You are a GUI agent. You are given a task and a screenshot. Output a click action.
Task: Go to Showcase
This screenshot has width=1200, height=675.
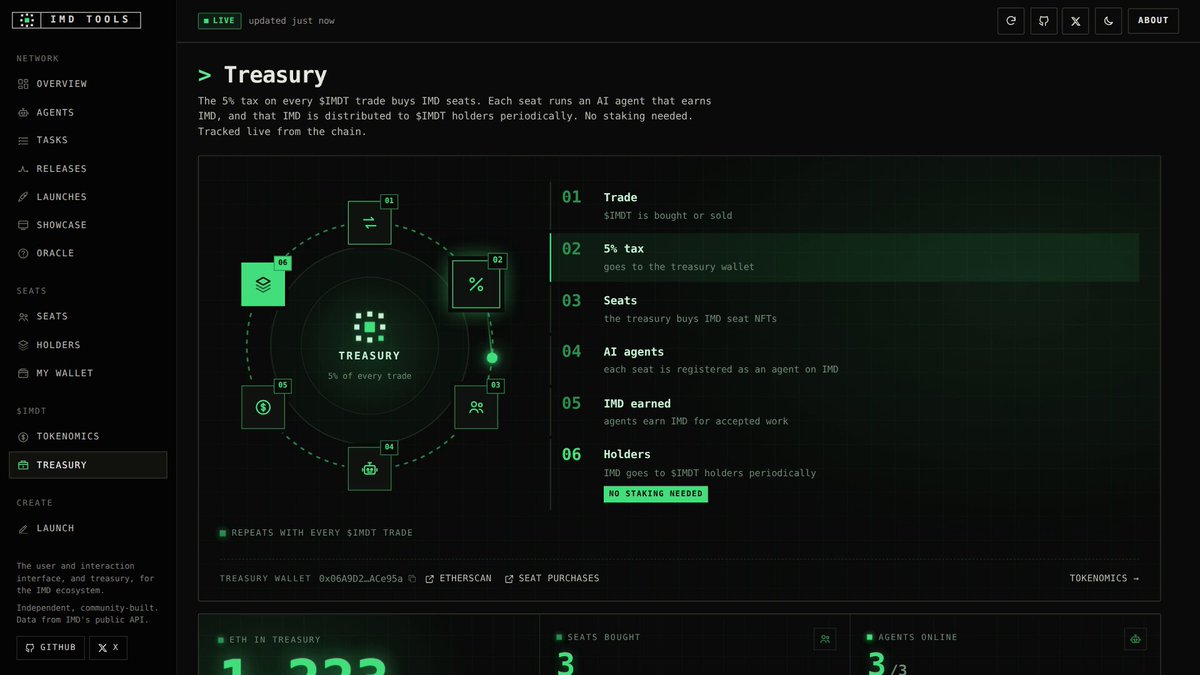click(x=88, y=225)
